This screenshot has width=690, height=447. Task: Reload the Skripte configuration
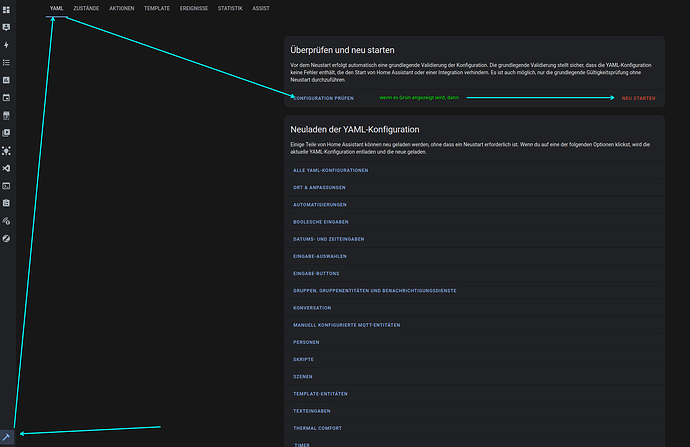tap(303, 359)
